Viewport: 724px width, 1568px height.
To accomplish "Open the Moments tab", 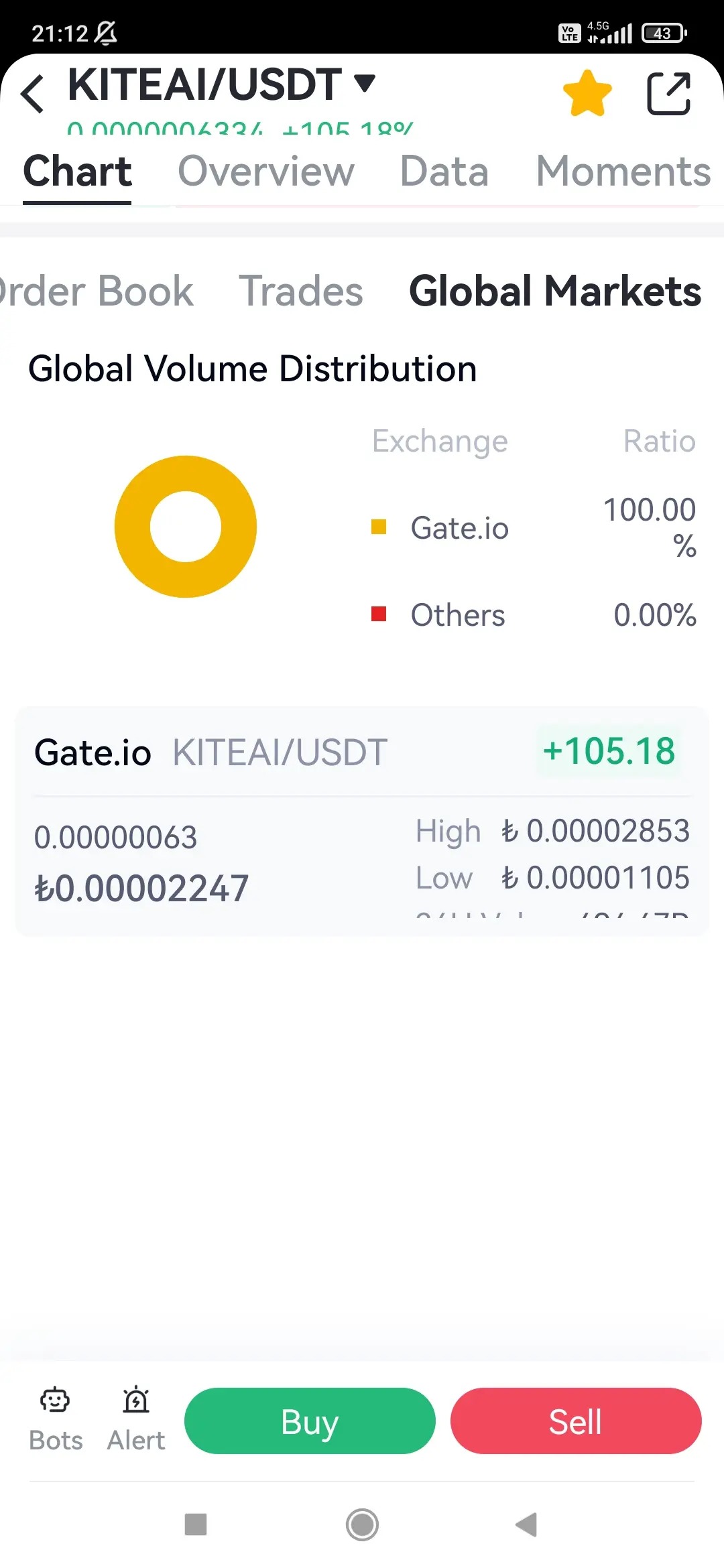I will [623, 172].
